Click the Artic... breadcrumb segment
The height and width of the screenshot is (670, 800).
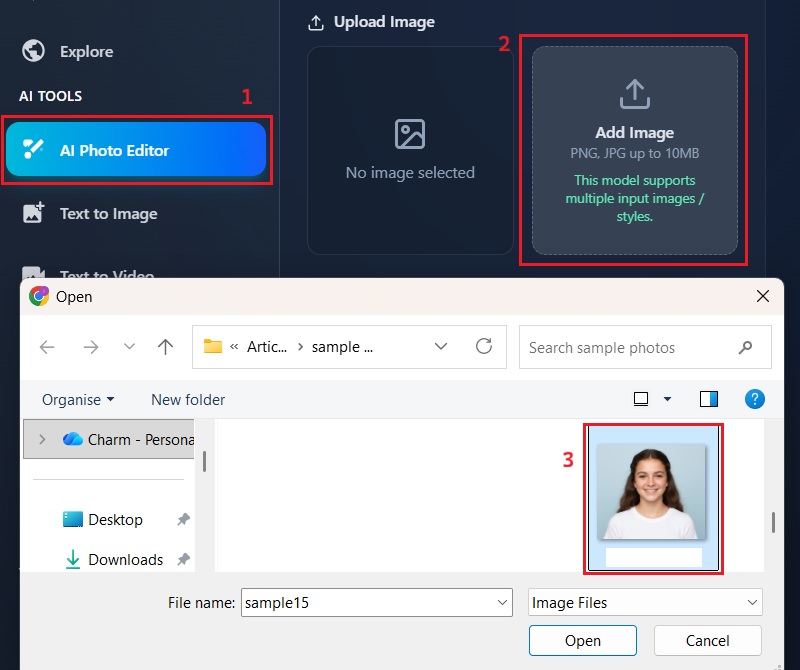pos(267,347)
